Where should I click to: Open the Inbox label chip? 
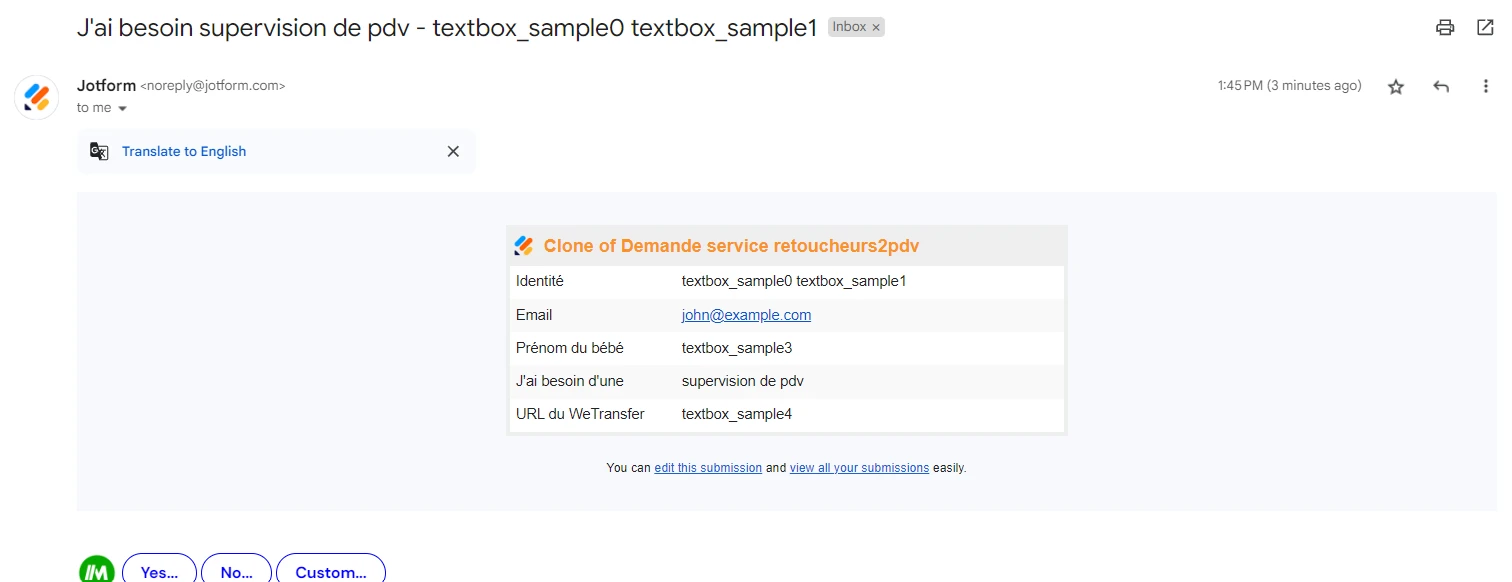pyautogui.click(x=848, y=26)
